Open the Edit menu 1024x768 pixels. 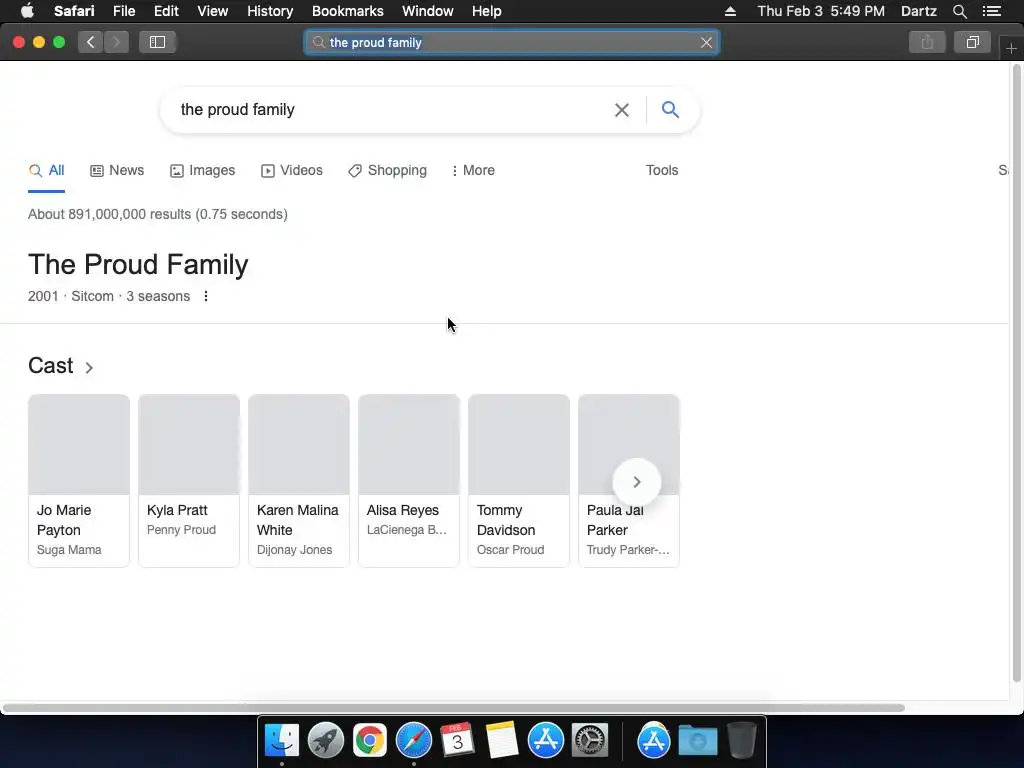coord(167,11)
